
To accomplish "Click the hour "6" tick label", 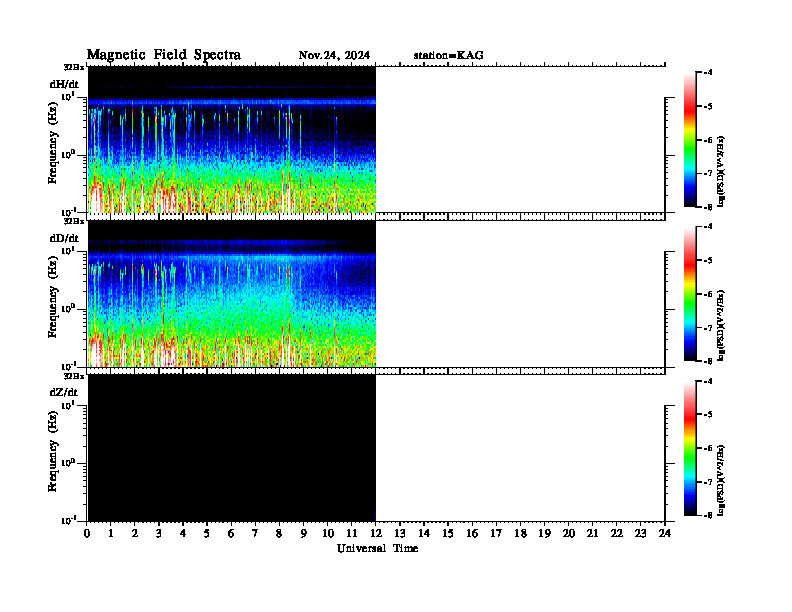I will pyautogui.click(x=231, y=533).
